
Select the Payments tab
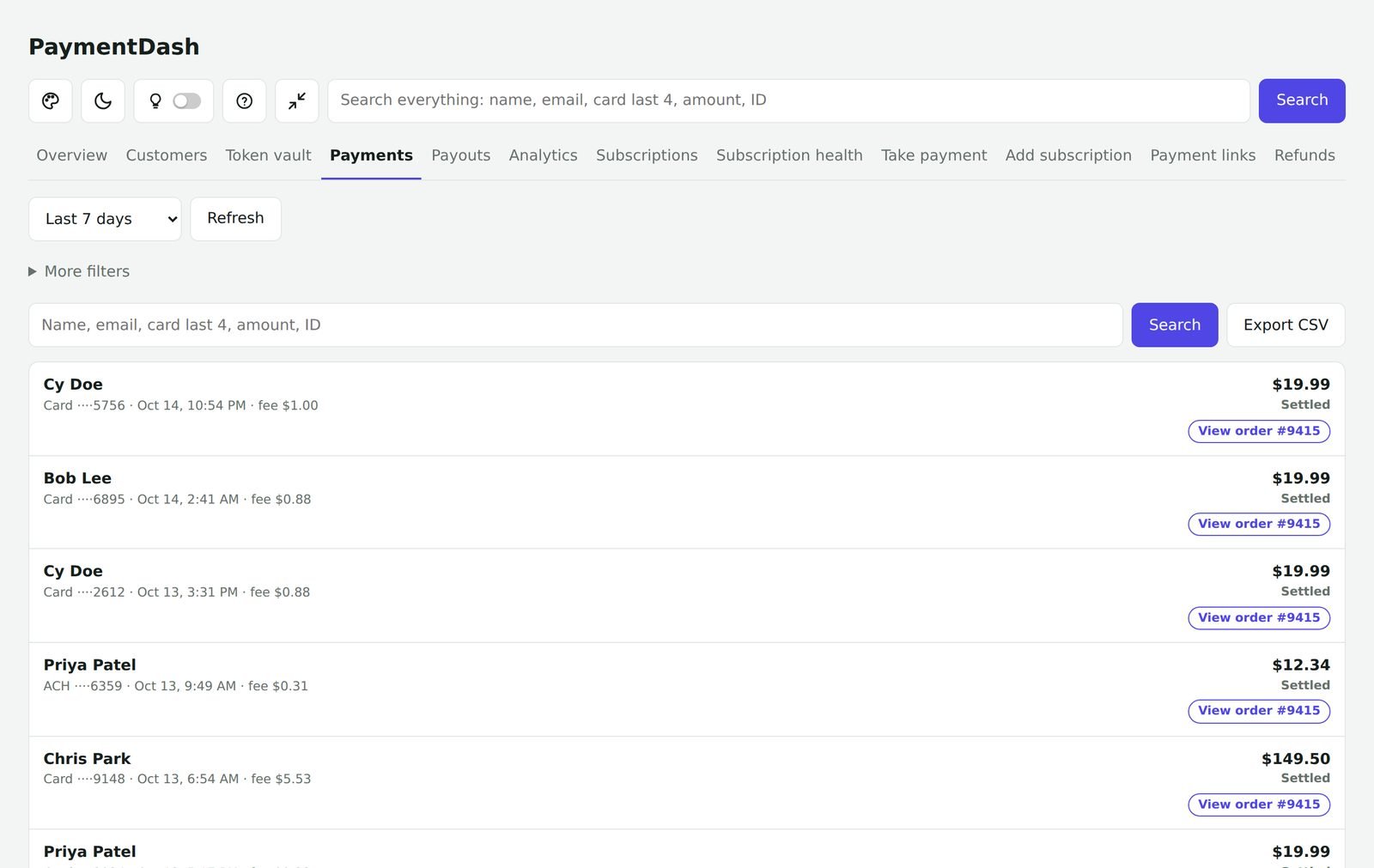(x=371, y=155)
